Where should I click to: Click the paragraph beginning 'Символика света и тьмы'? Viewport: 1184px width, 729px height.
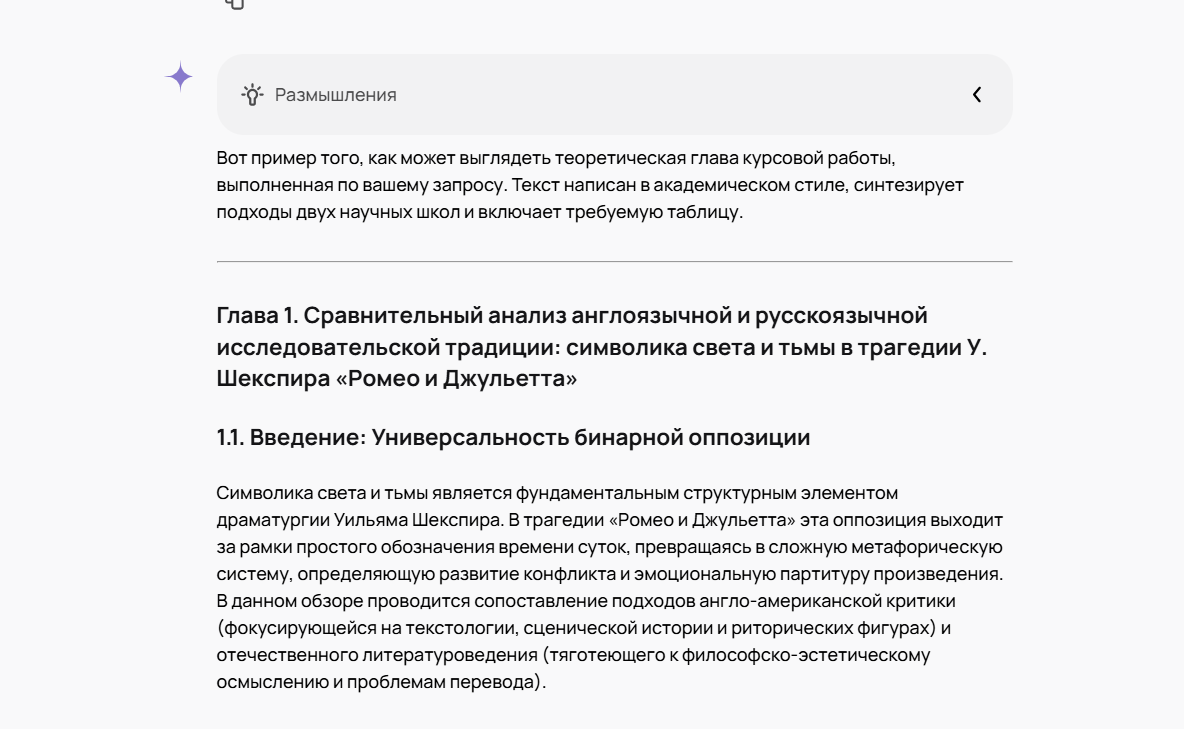[610, 587]
